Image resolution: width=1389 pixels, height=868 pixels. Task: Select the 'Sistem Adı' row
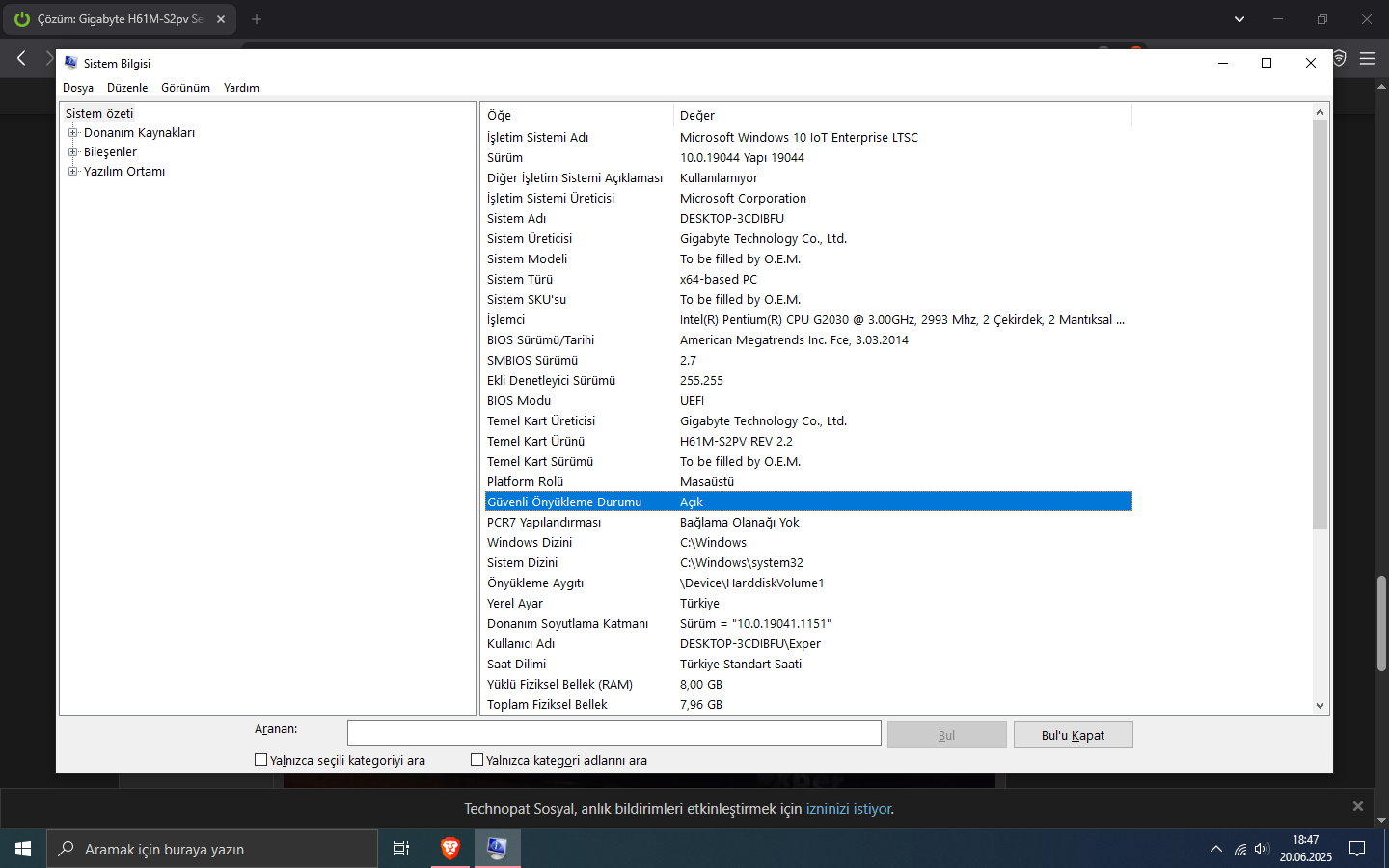(808, 218)
